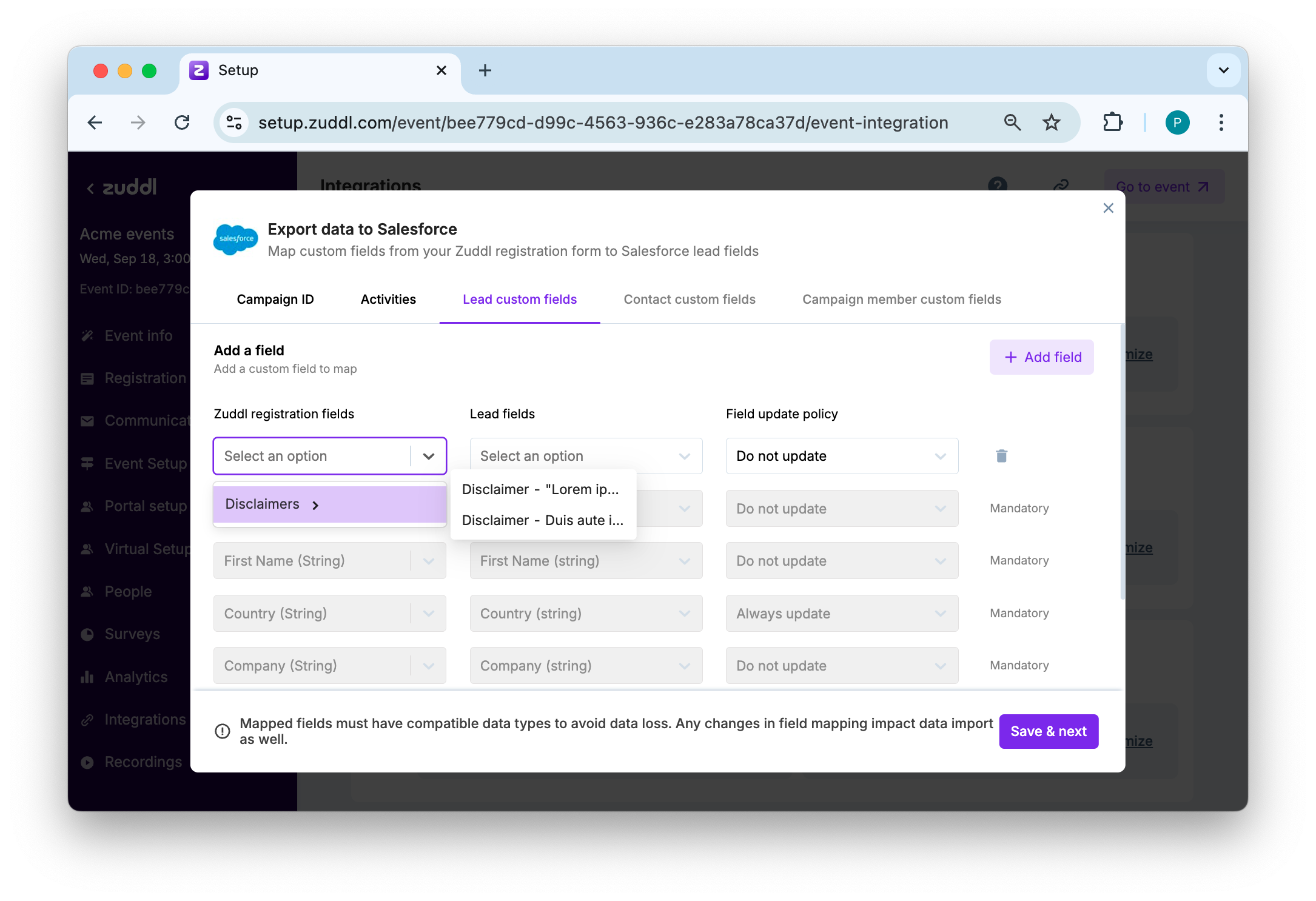This screenshot has width=1316, height=901.
Task: Go back with the browser back arrow
Action: (95, 122)
